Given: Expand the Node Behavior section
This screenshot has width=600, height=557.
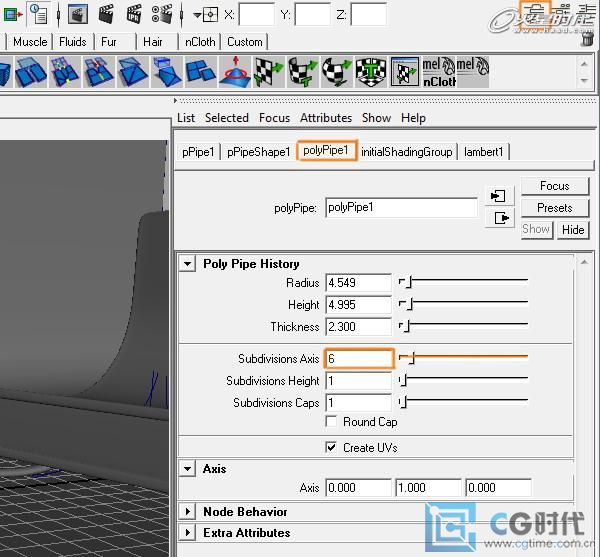Looking at the screenshot, I should coord(188,512).
